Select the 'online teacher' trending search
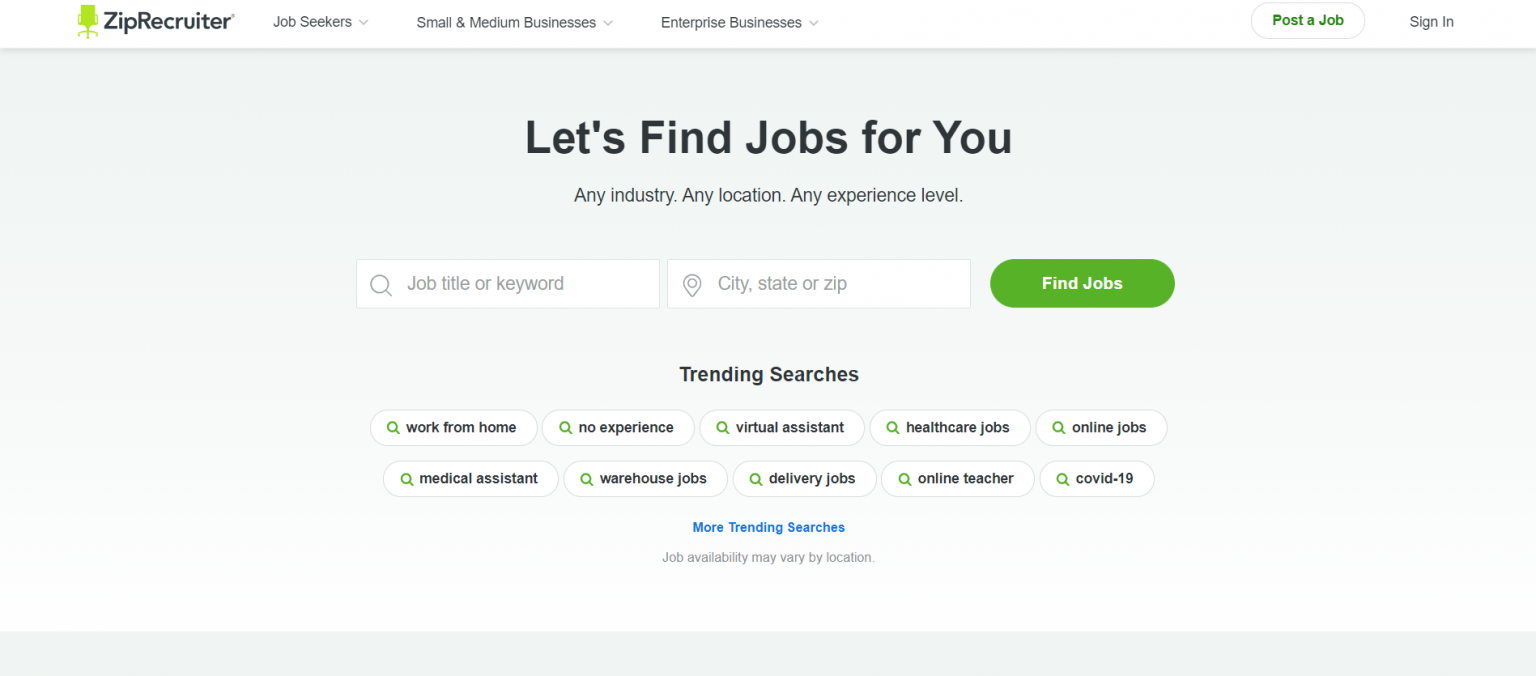Viewport: 1536px width, 676px height. [957, 479]
